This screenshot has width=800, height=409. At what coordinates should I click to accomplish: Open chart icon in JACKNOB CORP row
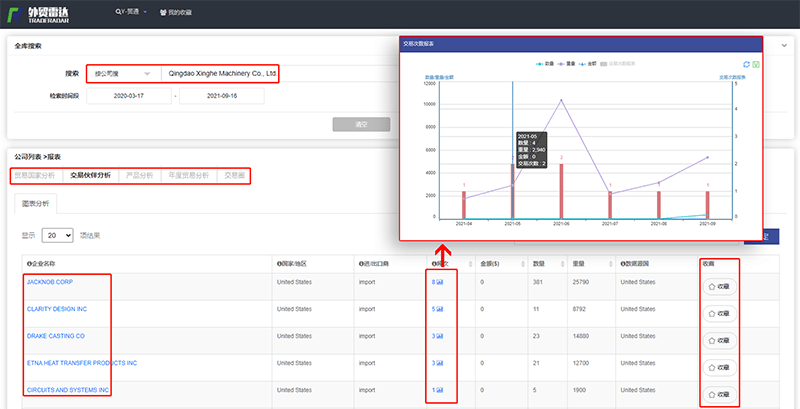pos(440,282)
